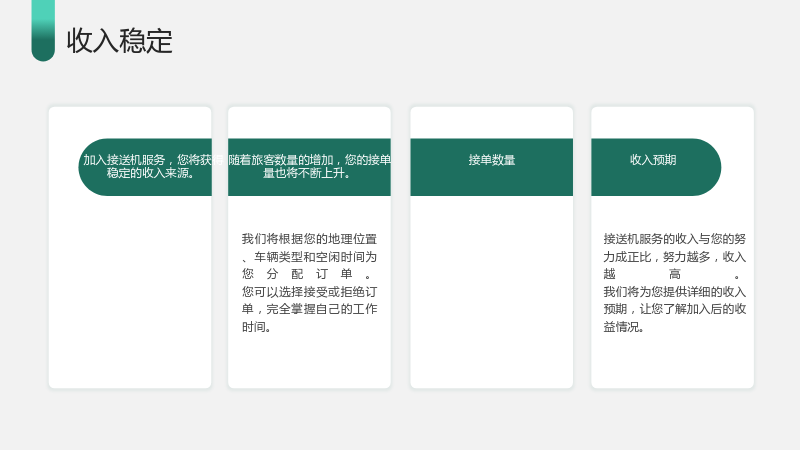The width and height of the screenshot is (800, 450).
Task: Click the 收入稳定 slide title
Action: tap(119, 41)
